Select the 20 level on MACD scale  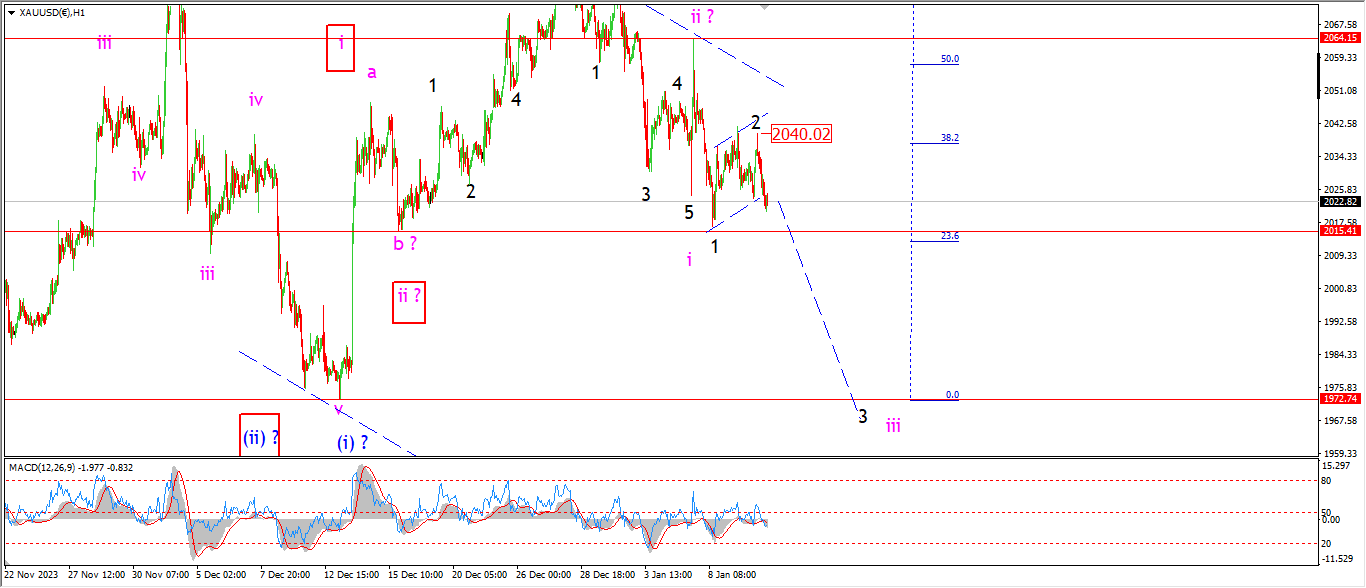1328,544
